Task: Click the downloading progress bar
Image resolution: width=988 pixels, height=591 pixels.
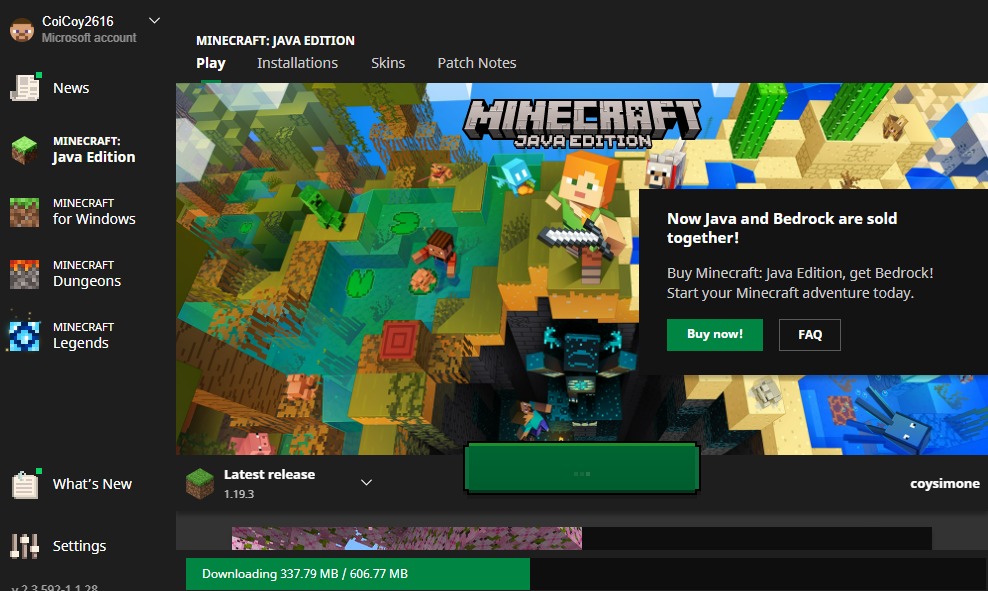Action: coord(357,574)
